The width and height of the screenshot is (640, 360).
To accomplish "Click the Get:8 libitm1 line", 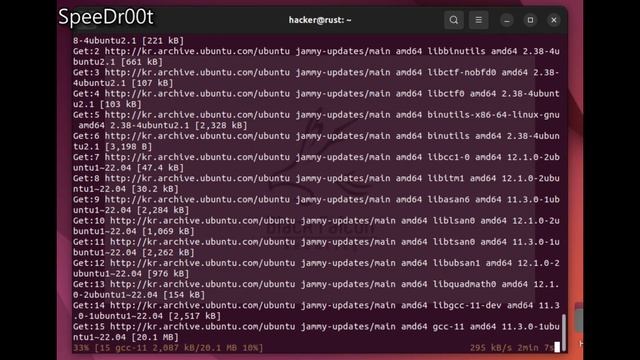I will click(316, 179).
